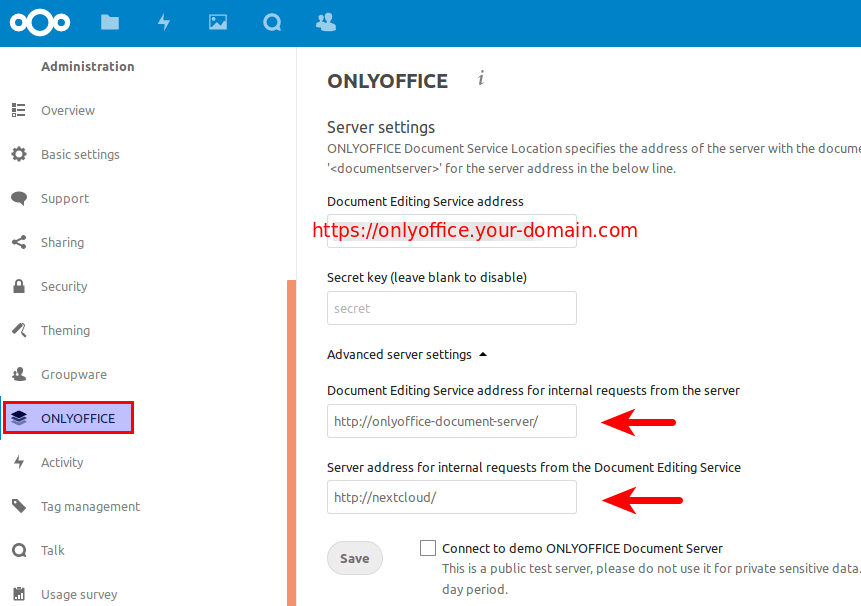The image size is (861, 606).
Task: Click the Secret key input field
Action: [452, 308]
